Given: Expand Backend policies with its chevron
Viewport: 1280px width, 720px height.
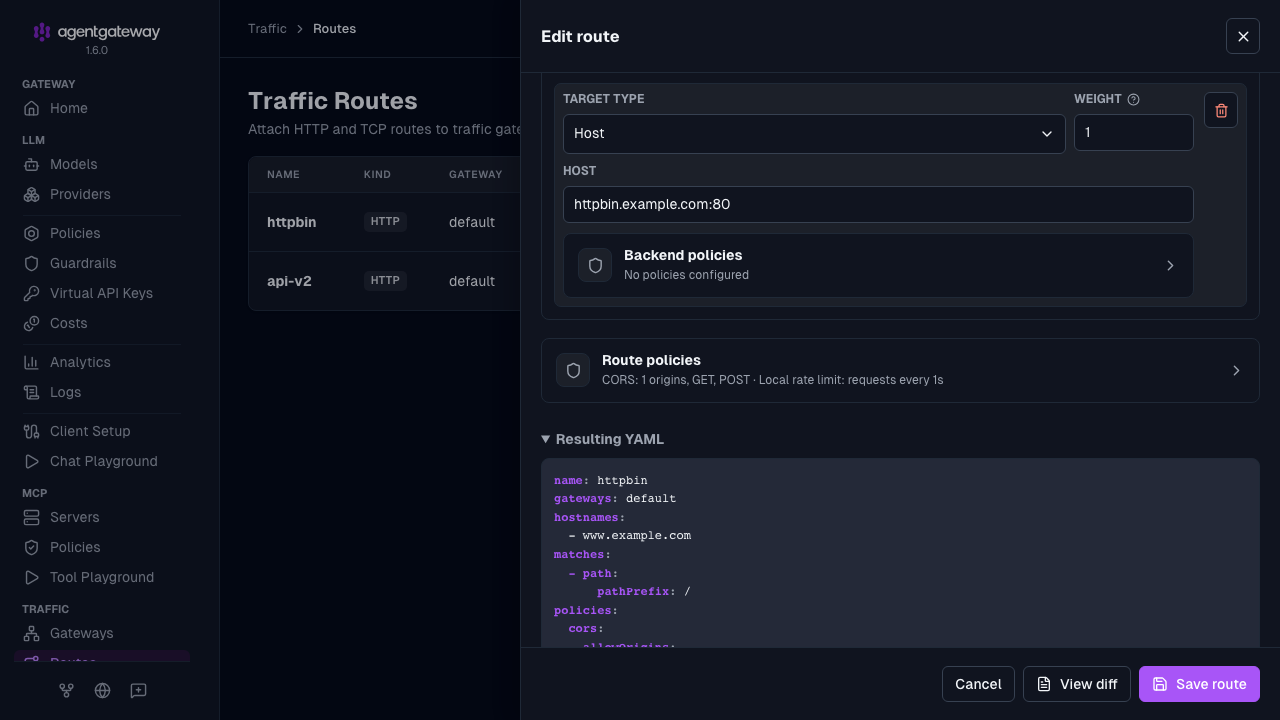Looking at the screenshot, I should 1170,265.
